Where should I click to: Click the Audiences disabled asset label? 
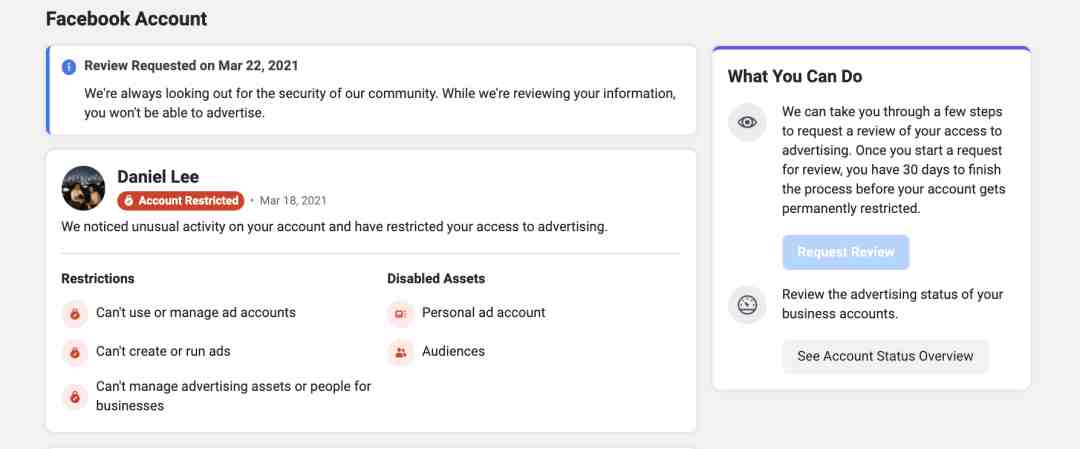click(x=453, y=351)
